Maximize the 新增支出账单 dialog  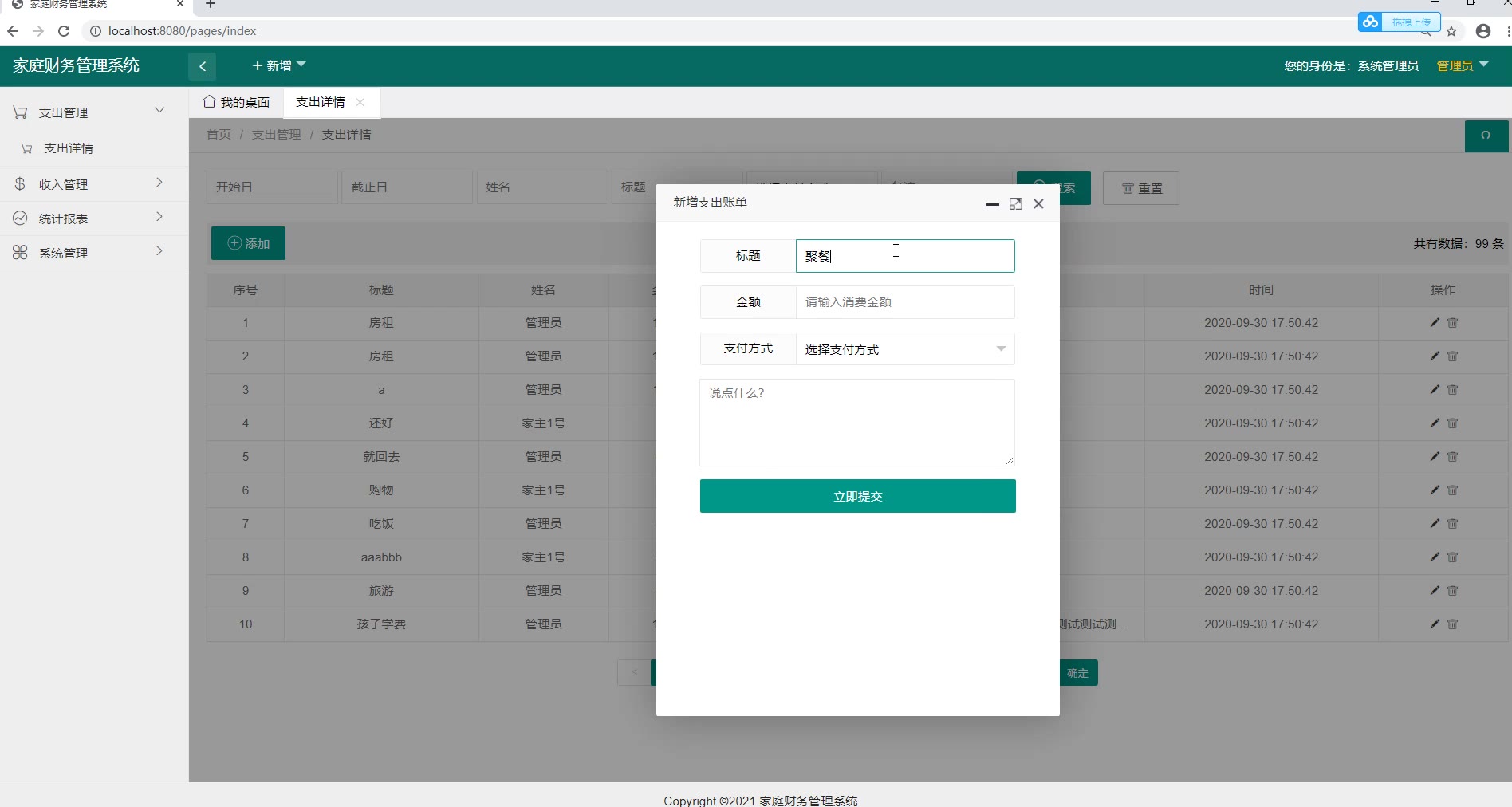1015,203
